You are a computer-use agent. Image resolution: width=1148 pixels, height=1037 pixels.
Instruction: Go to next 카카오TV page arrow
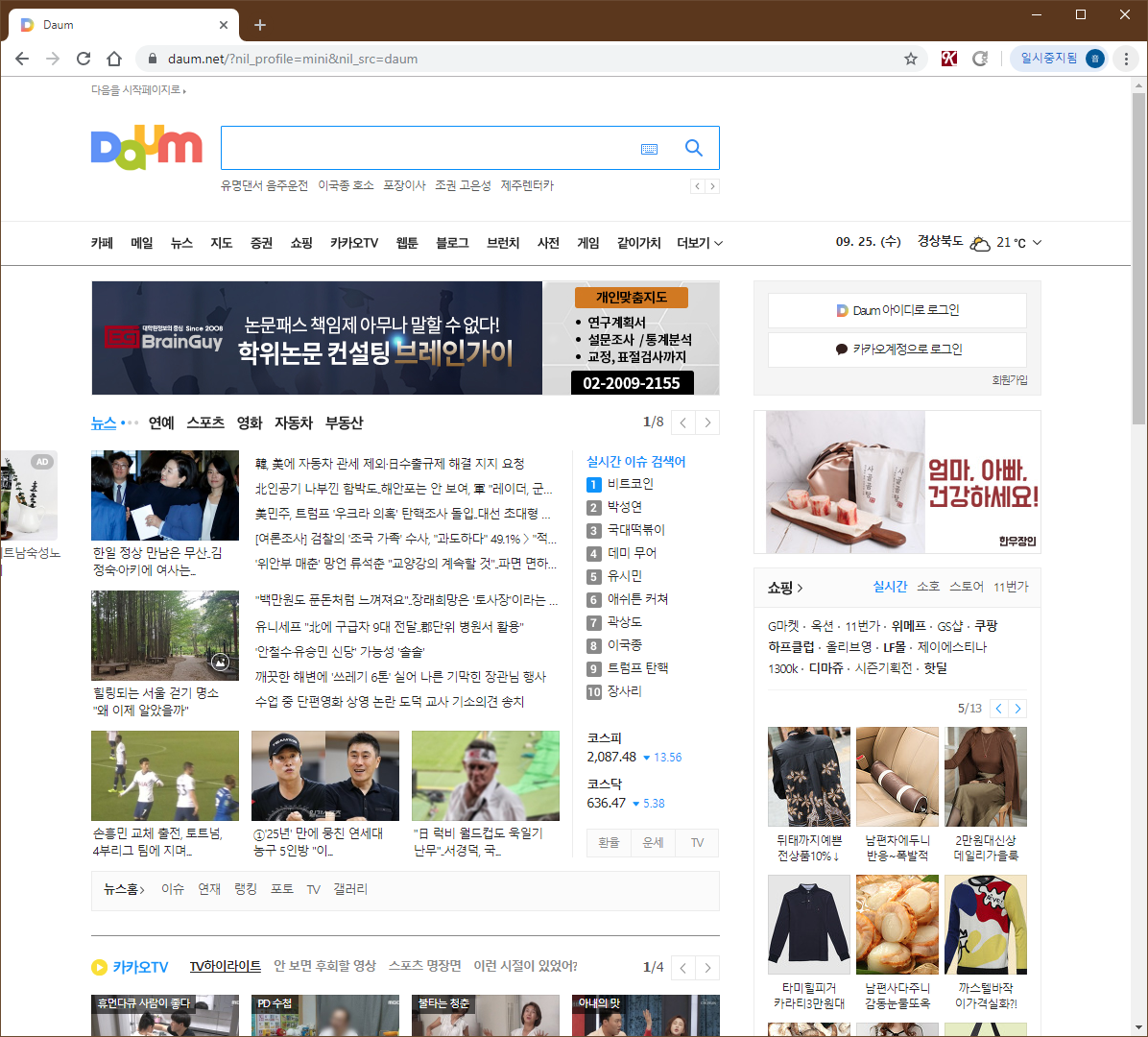[x=707, y=968]
